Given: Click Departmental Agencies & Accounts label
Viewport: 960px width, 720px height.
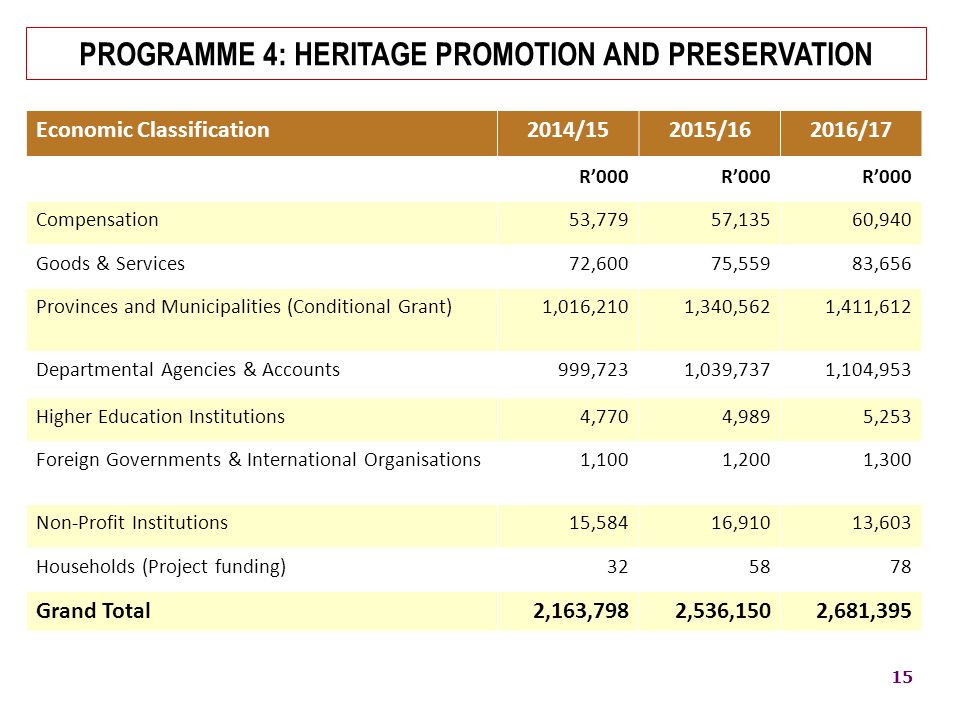Looking at the screenshot, I should 188,370.
